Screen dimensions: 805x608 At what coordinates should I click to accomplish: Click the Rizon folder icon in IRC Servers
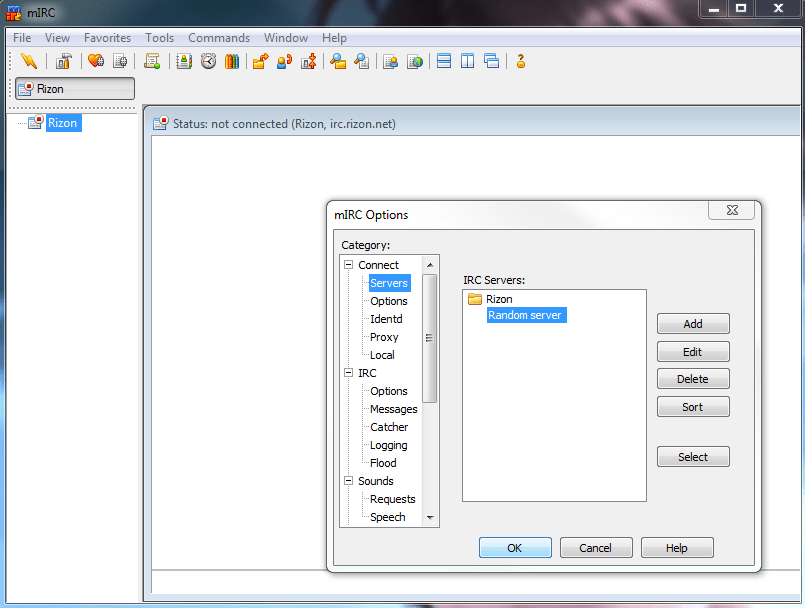pyautogui.click(x=475, y=299)
